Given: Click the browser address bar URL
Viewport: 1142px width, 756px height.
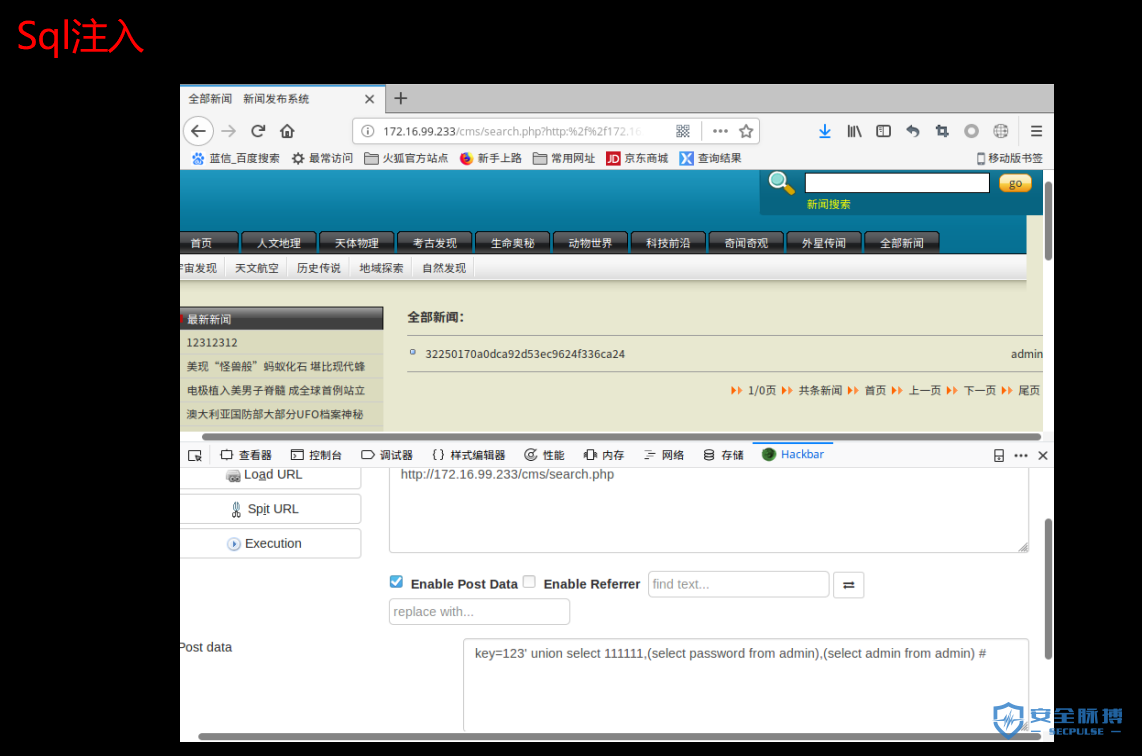Looking at the screenshot, I should point(513,131).
